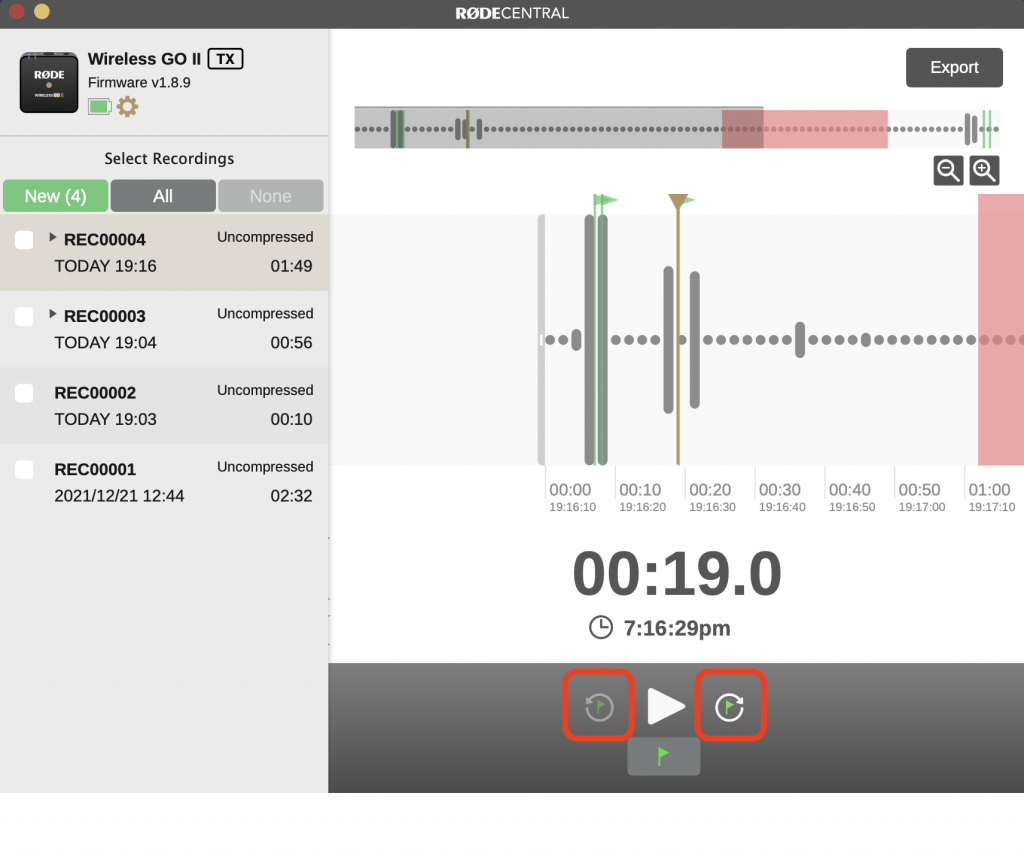
Task: Click the 7:16:29pm timestamp
Action: tap(677, 628)
